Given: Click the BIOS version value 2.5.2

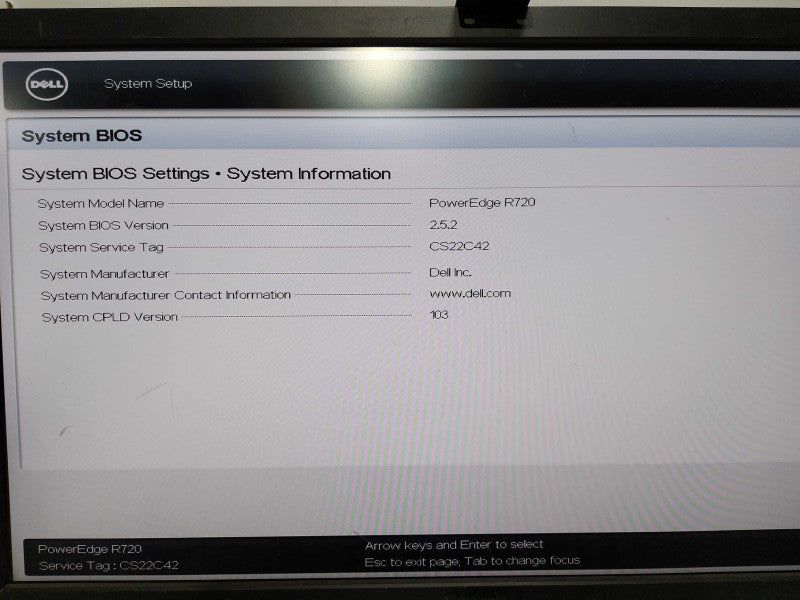Looking at the screenshot, I should click(x=443, y=224).
